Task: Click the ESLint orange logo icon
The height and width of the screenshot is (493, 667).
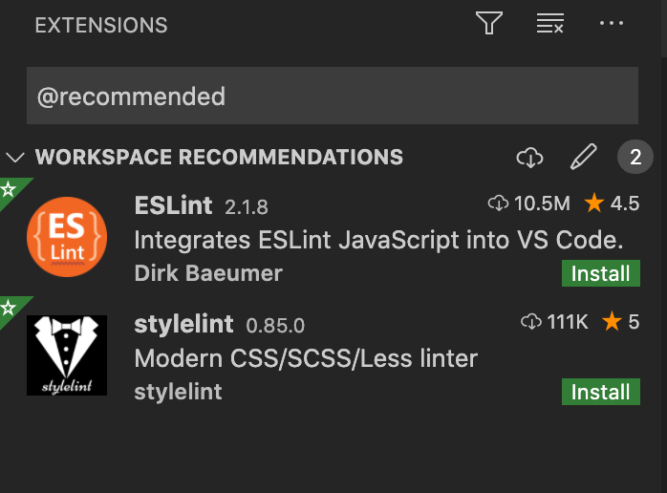Action: pyautogui.click(x=67, y=237)
